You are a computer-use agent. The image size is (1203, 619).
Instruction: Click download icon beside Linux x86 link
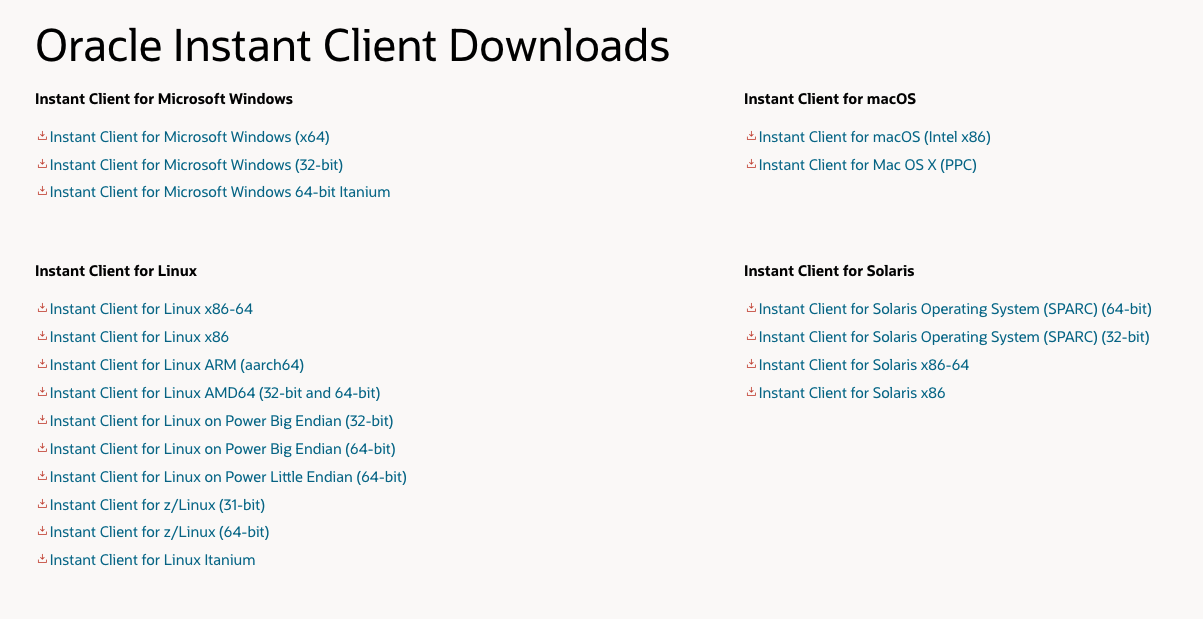pyautogui.click(x=42, y=336)
